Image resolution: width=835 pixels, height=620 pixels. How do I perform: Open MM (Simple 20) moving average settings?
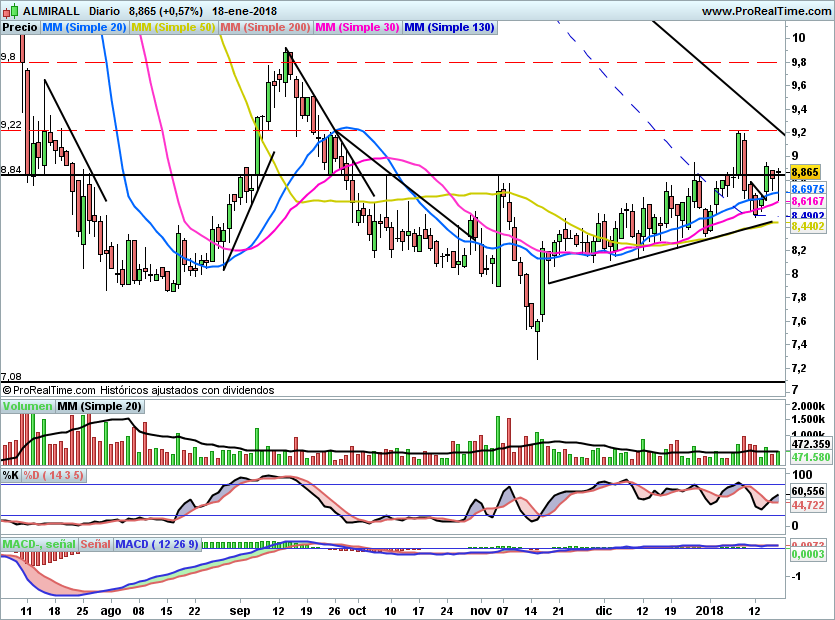pos(84,28)
